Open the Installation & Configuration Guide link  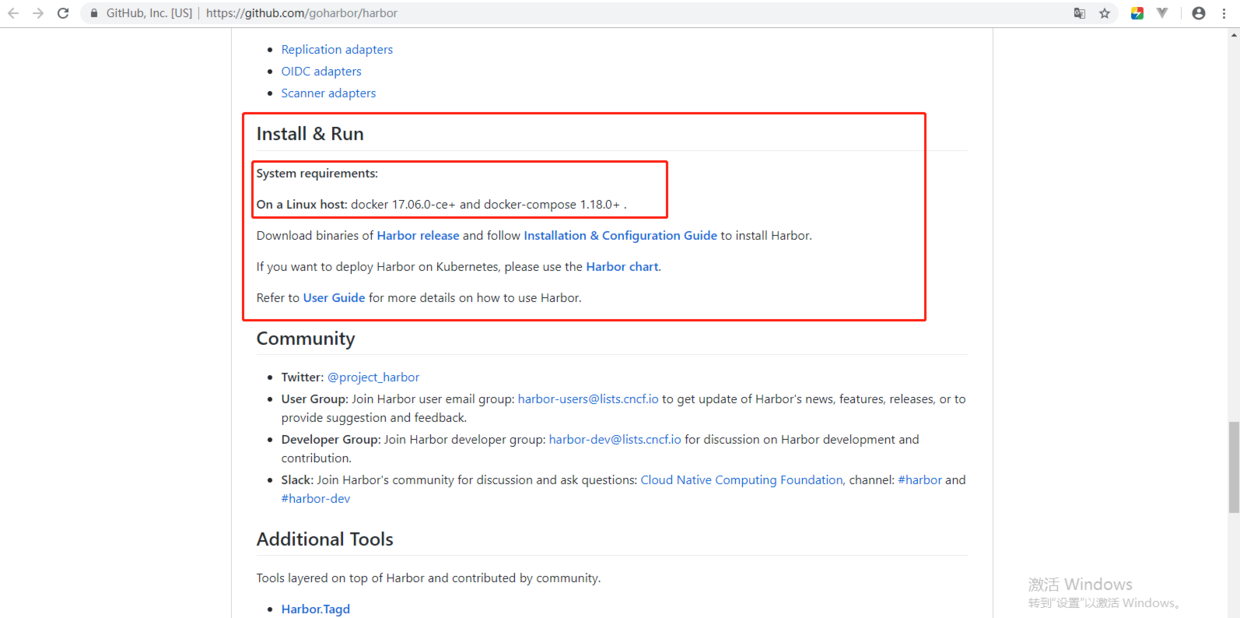pyautogui.click(x=620, y=236)
